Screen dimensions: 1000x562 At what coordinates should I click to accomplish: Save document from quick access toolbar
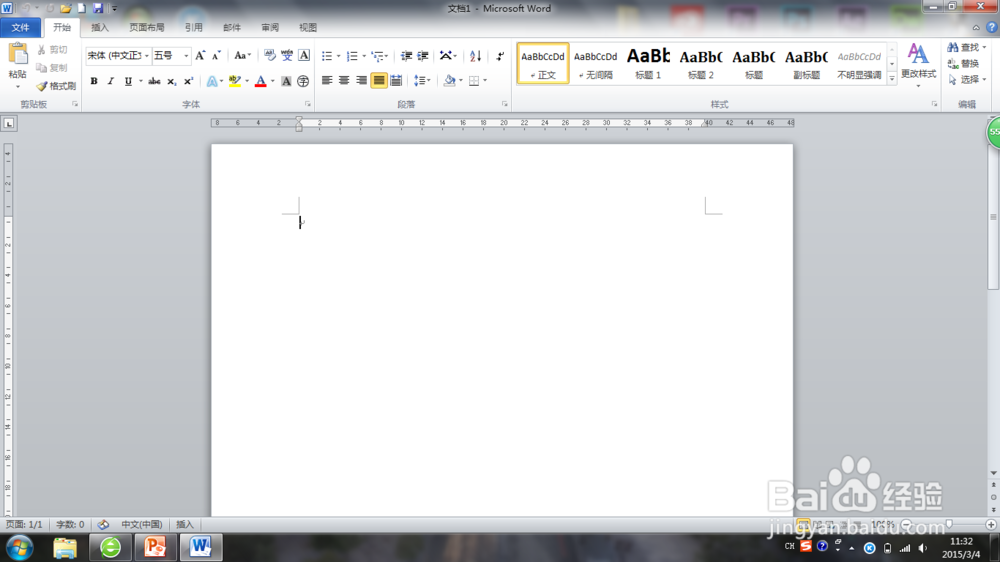98,8
